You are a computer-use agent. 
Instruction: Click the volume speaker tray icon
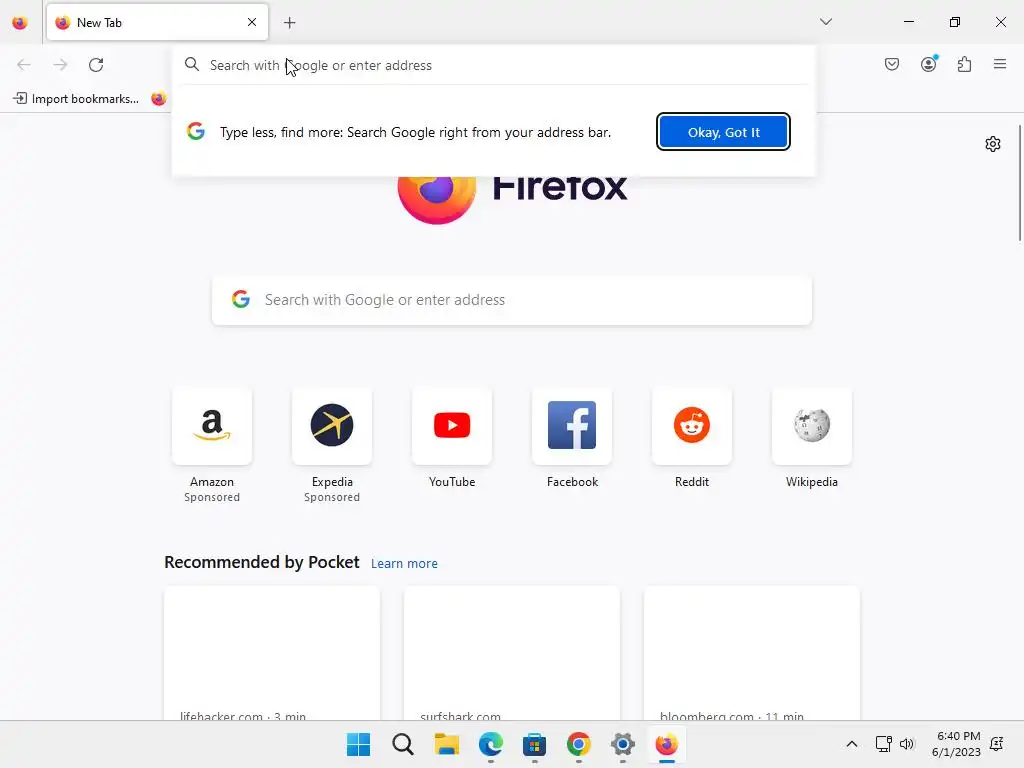[907, 744]
